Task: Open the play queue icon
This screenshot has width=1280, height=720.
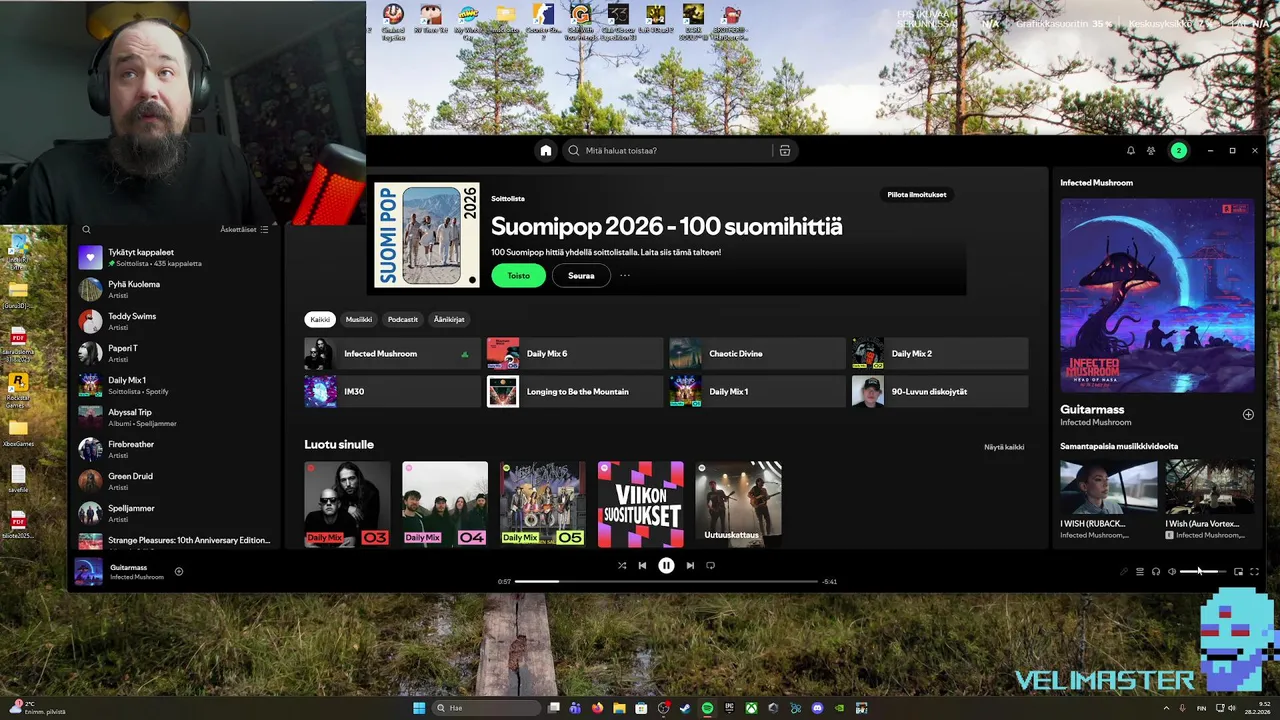Action: (x=1139, y=572)
